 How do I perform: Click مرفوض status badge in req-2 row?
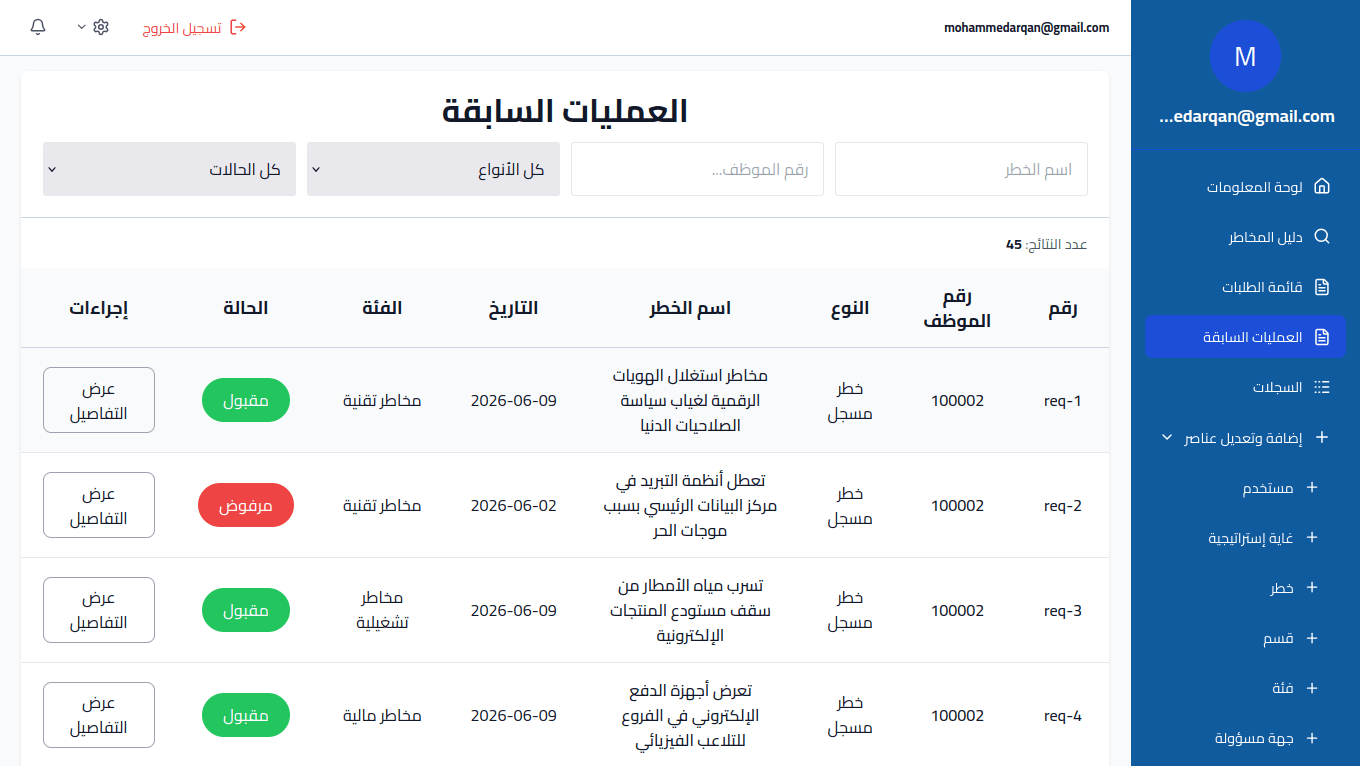click(246, 505)
